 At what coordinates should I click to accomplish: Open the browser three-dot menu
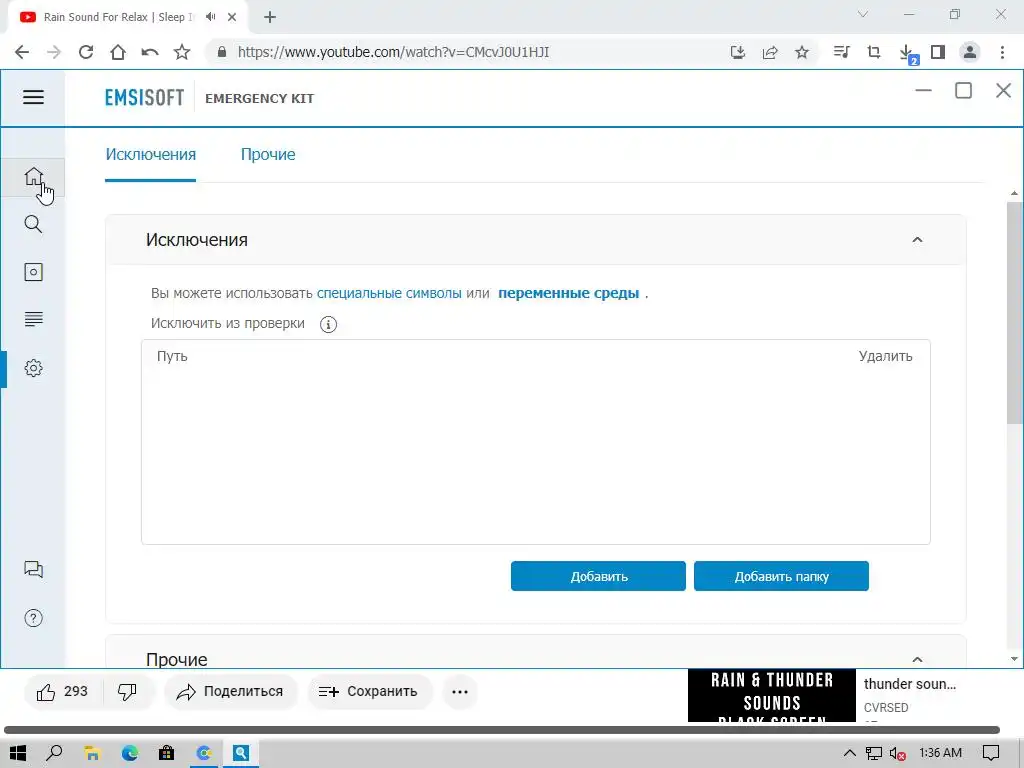(x=1002, y=52)
